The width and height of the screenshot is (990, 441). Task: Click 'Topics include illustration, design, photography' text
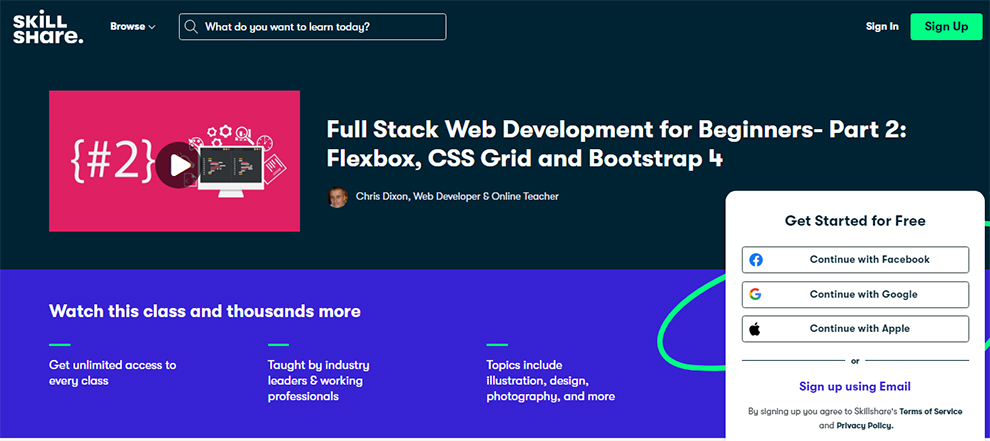(551, 381)
